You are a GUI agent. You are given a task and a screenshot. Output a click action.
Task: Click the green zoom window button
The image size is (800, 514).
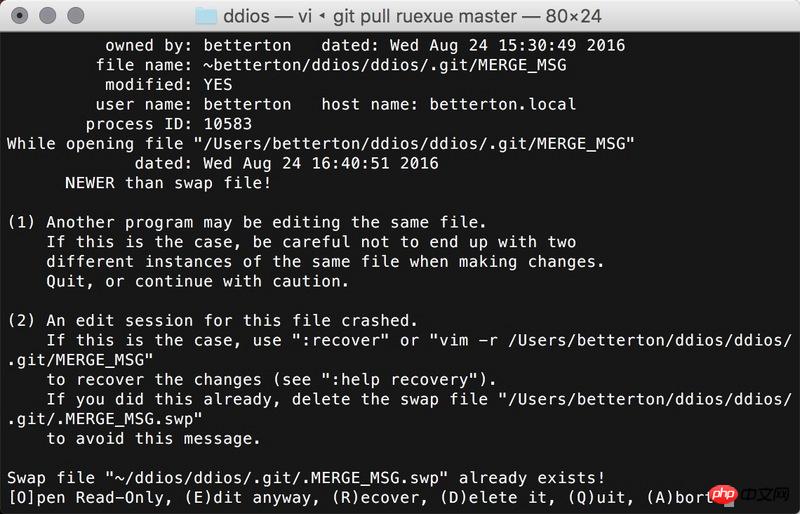76,16
